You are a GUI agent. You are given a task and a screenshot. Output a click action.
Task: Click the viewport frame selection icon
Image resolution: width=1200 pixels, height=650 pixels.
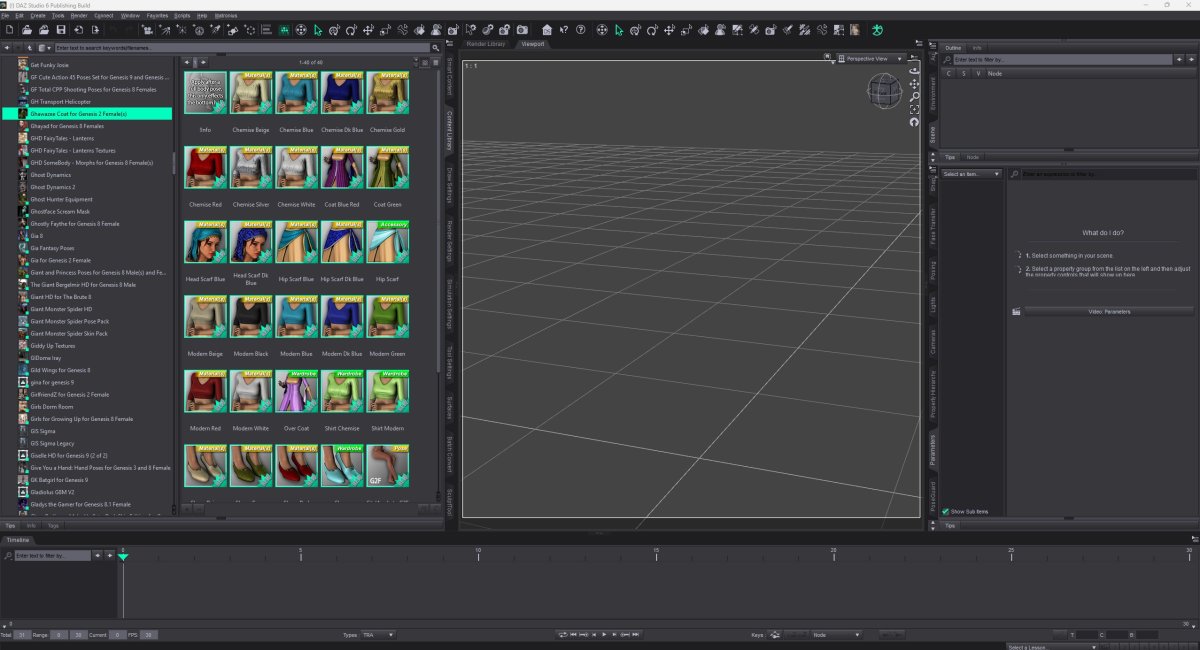913,109
